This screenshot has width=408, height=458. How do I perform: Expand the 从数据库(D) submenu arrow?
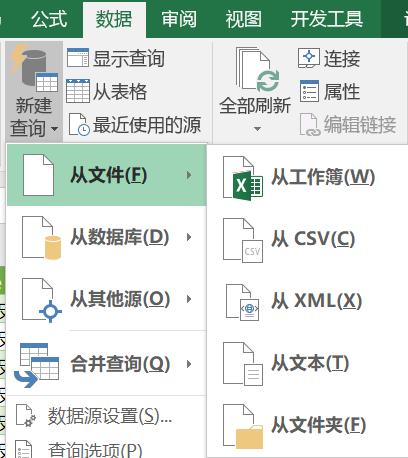[189, 237]
